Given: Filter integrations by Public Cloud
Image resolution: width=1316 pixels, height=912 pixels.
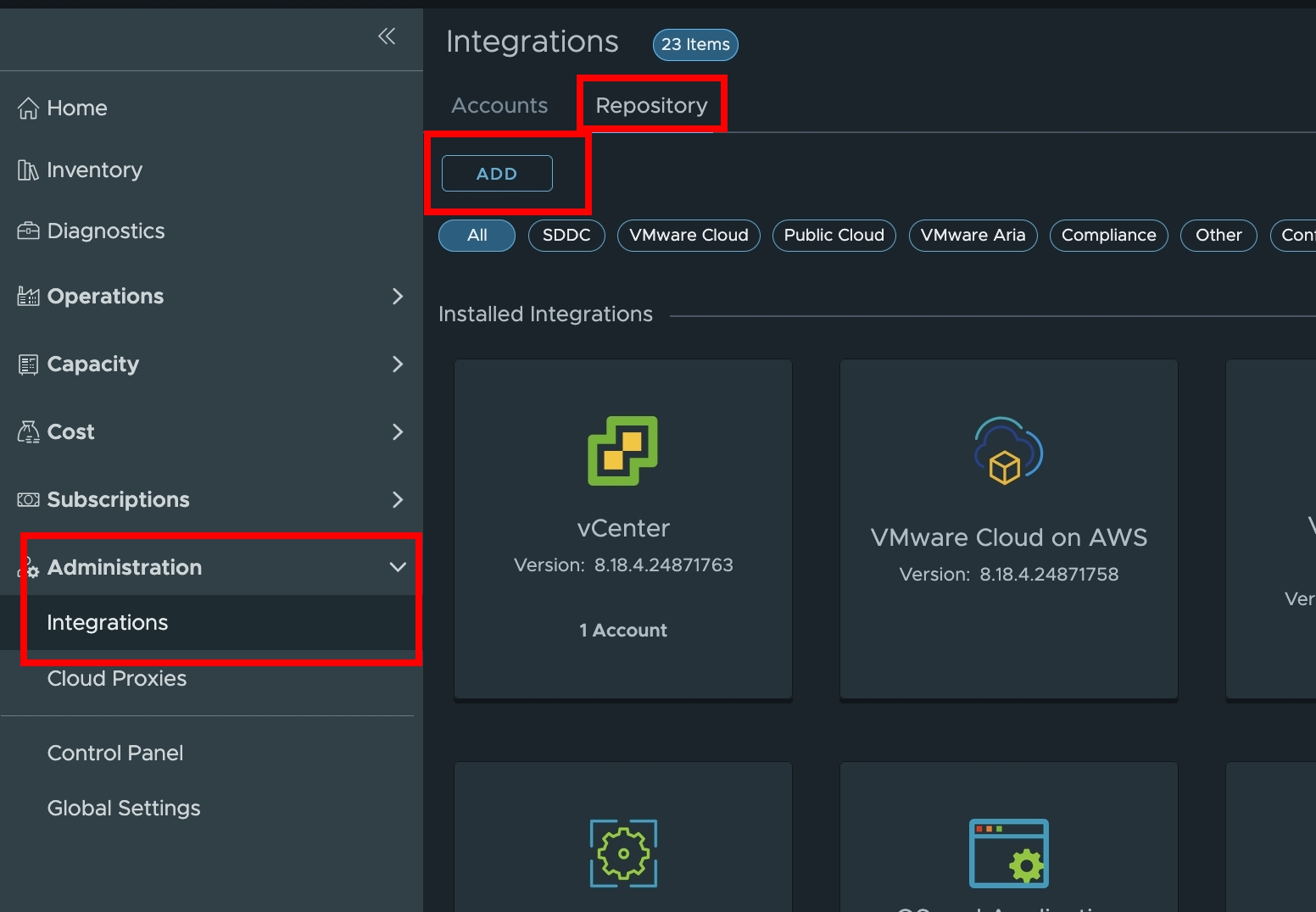Looking at the screenshot, I should coord(834,236).
